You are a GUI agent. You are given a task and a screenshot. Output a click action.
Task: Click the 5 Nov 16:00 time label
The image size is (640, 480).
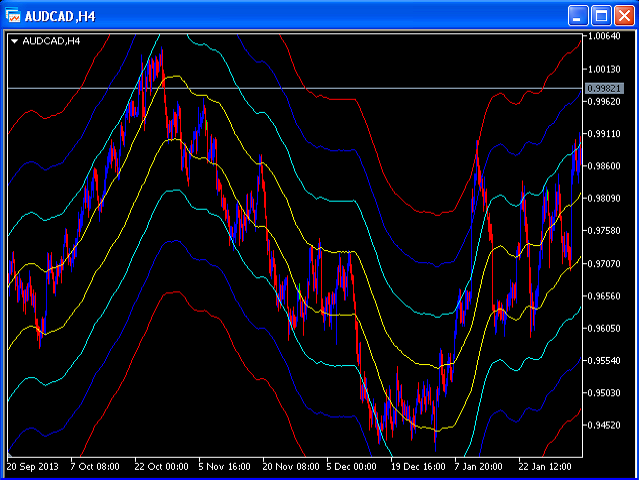pos(224,466)
